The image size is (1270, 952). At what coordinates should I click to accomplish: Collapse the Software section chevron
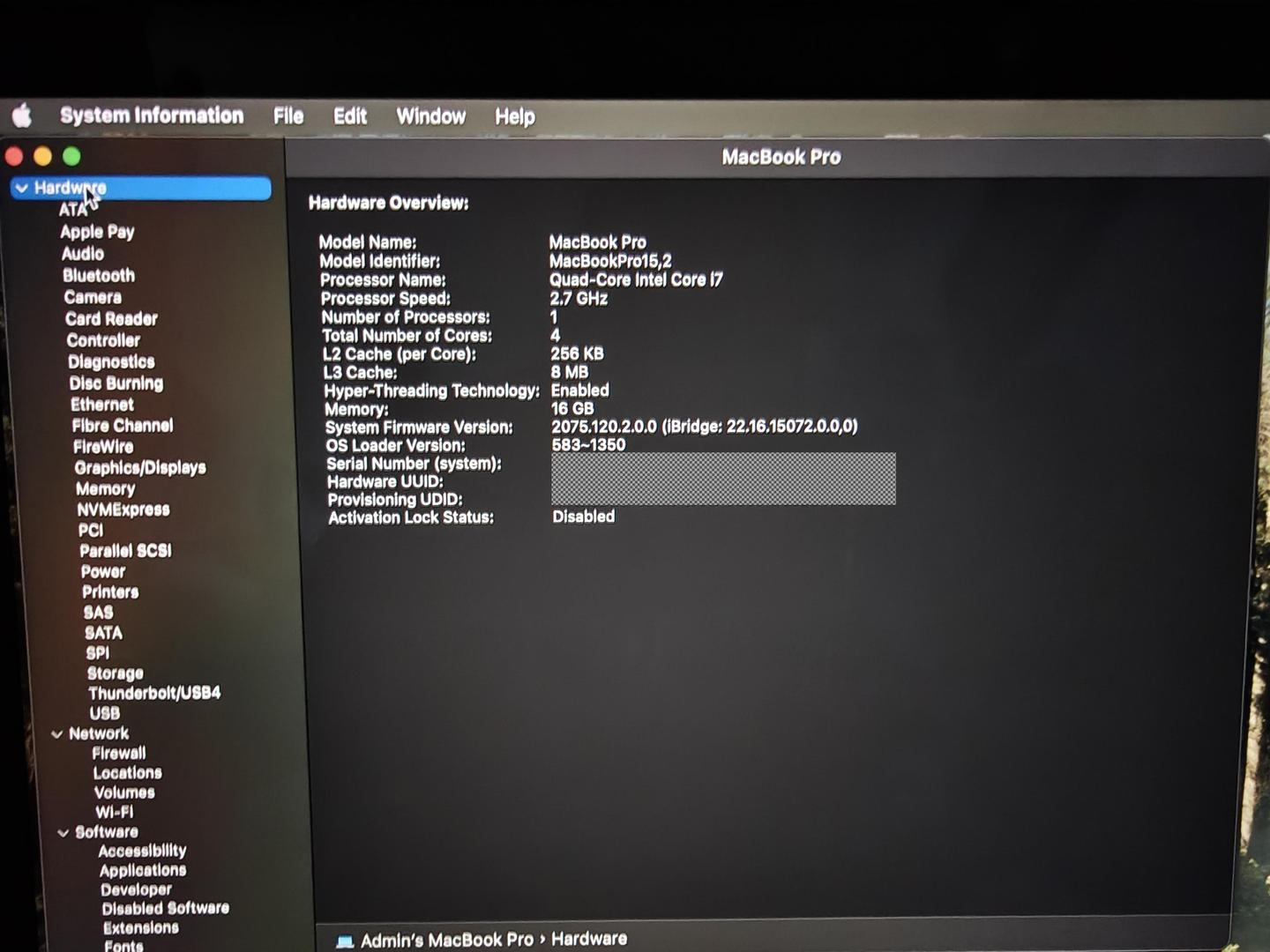(63, 832)
